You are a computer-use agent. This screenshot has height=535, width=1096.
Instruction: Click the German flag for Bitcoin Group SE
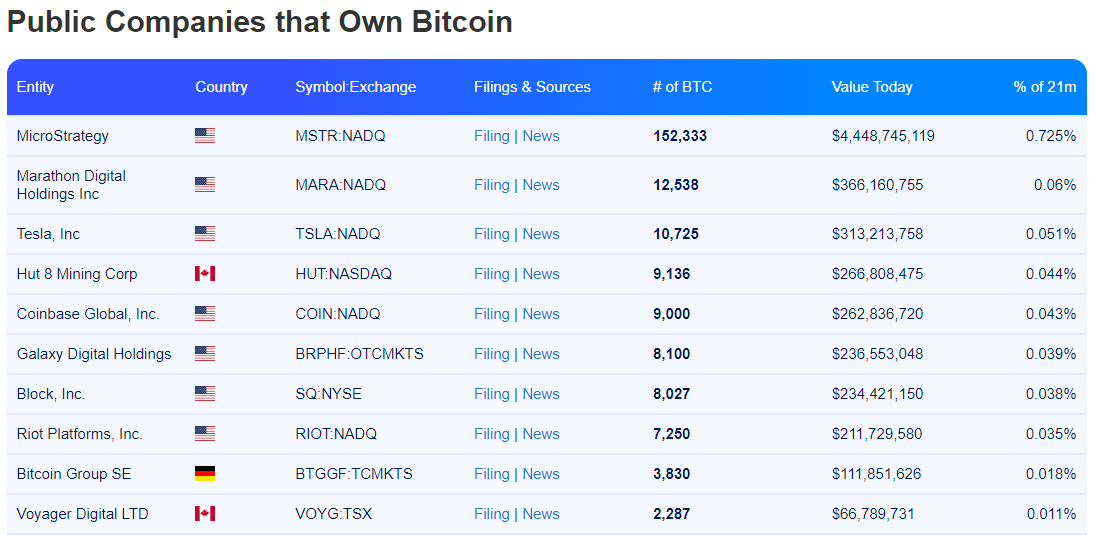coord(205,473)
